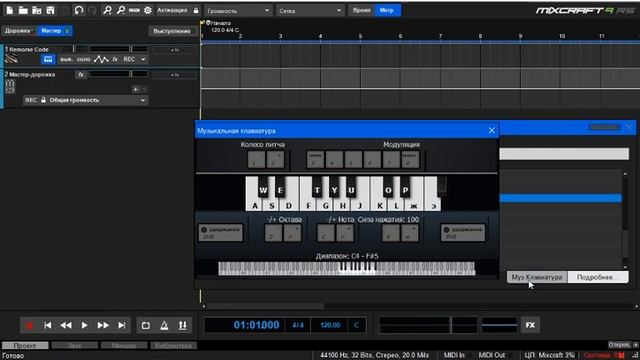This screenshot has width=640, height=360.
Task: Click the full-range mini piano strip
Action: click(x=347, y=269)
